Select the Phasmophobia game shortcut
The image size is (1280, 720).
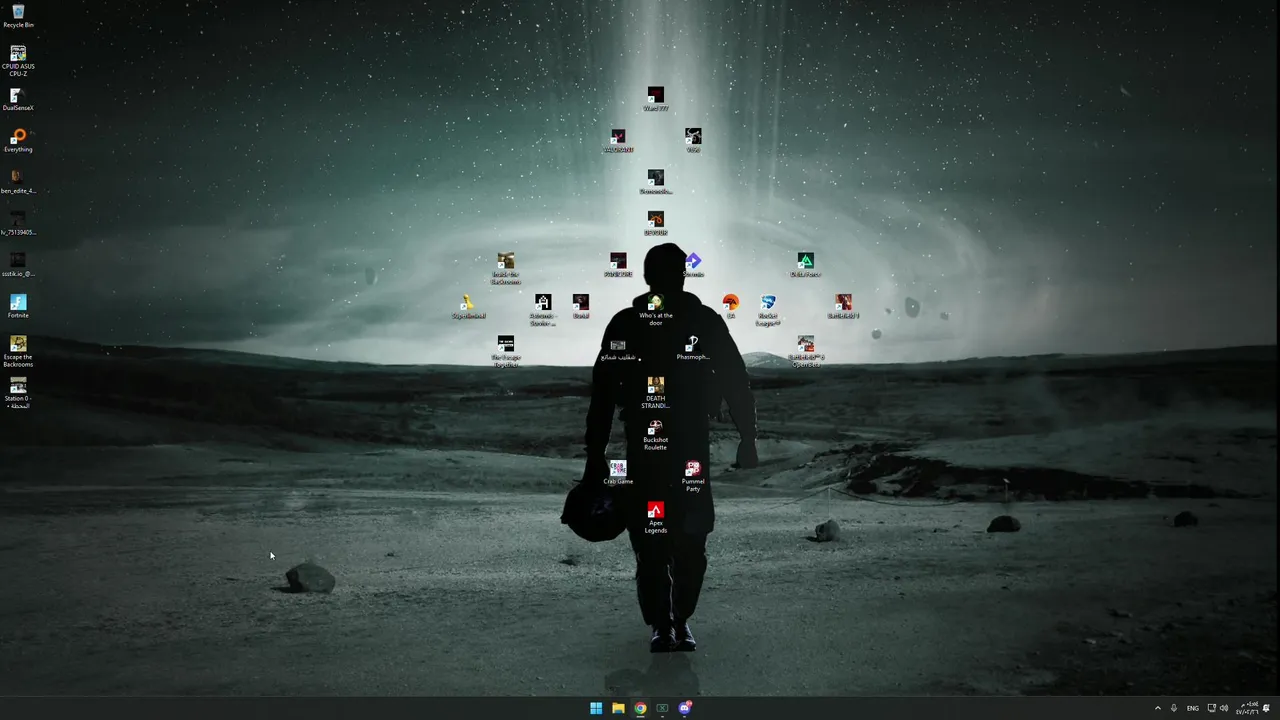(x=692, y=348)
